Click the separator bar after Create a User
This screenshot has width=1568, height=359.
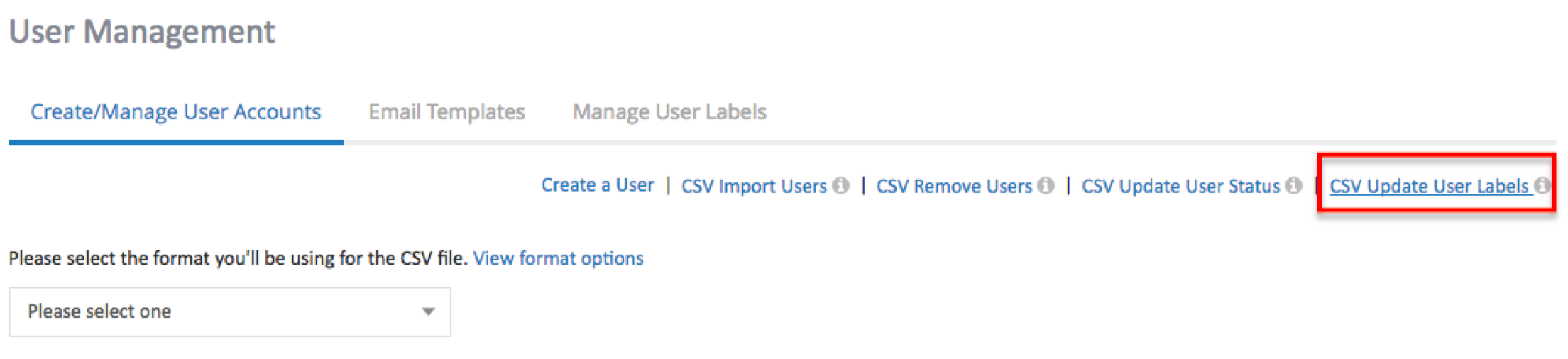click(x=668, y=186)
